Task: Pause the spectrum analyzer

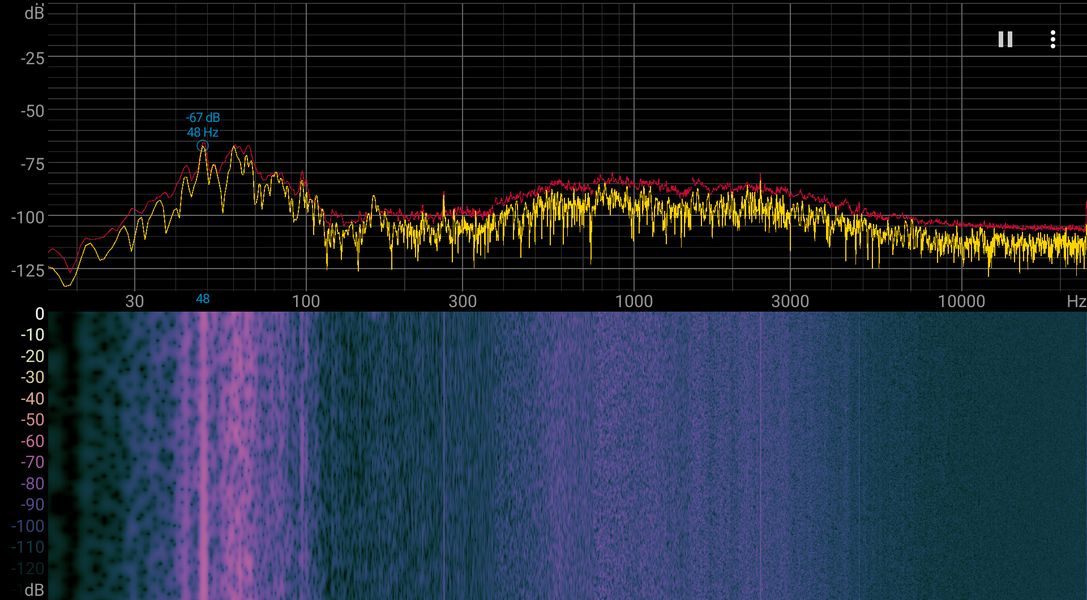Action: 1005,39
